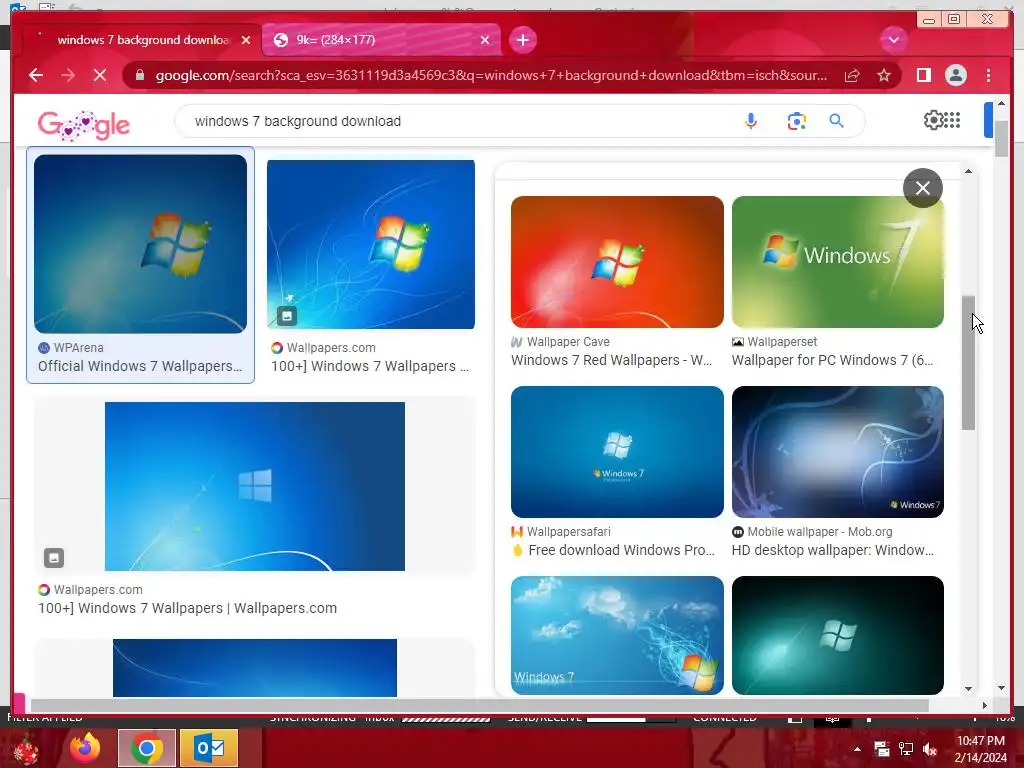The width and height of the screenshot is (1024, 768).
Task: Search by image with Google Lens
Action: pos(796,121)
